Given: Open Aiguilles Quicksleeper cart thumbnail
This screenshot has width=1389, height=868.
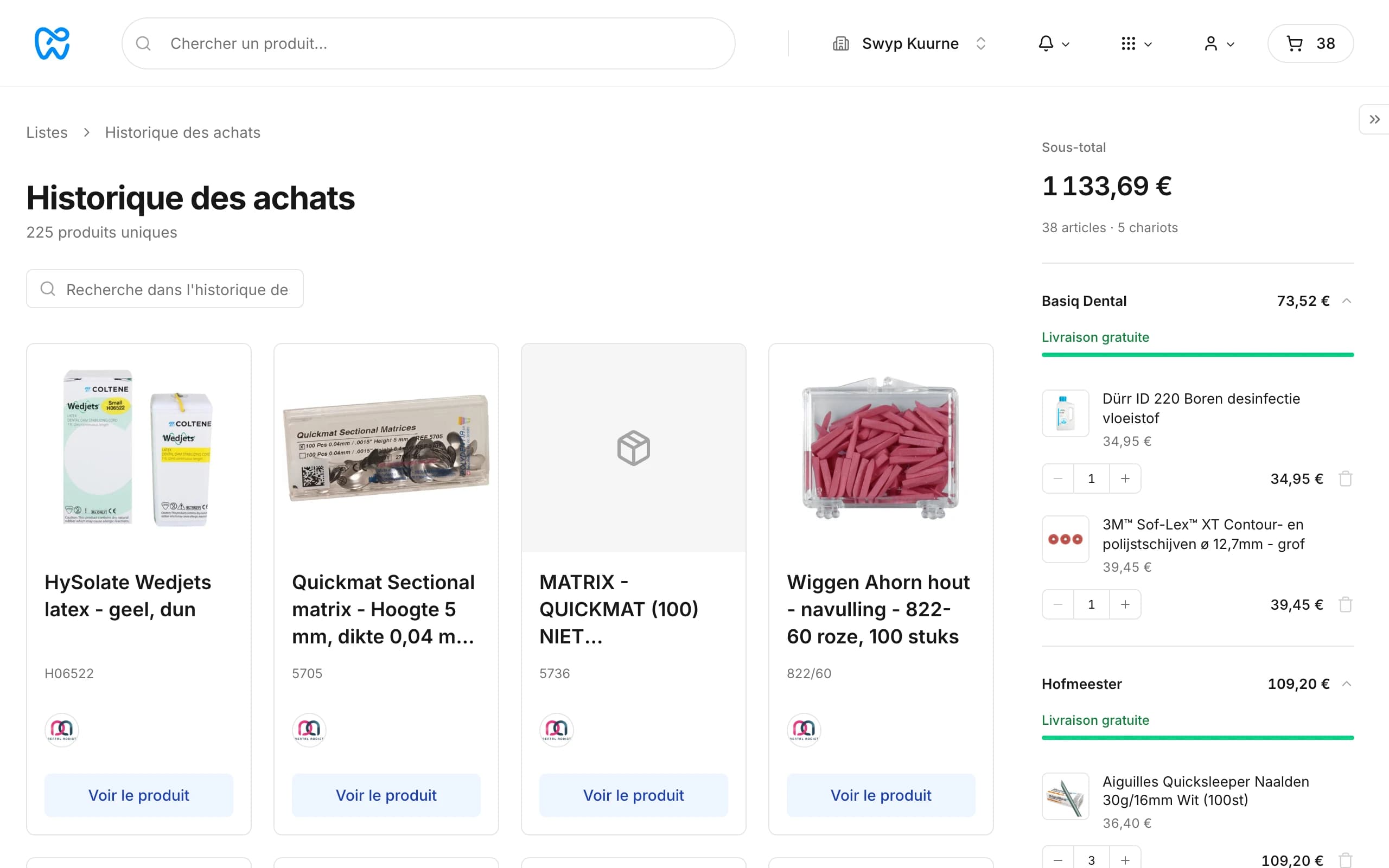Looking at the screenshot, I should [1065, 796].
